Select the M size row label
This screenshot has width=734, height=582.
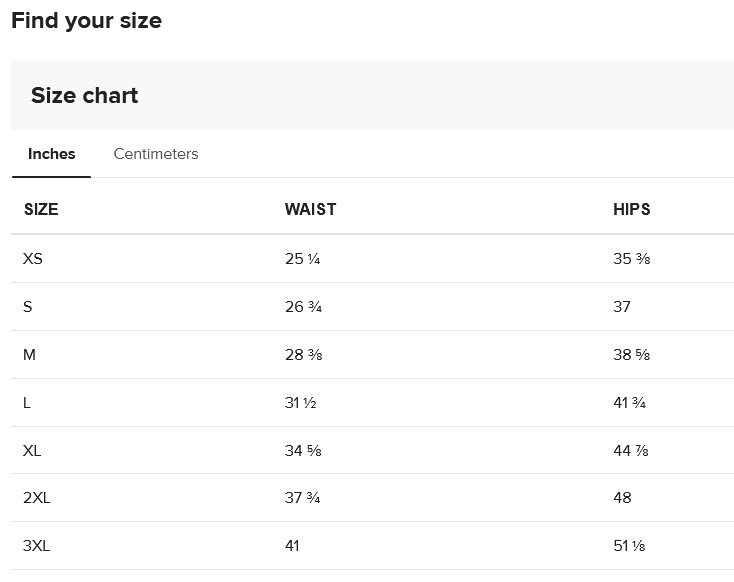(29, 355)
